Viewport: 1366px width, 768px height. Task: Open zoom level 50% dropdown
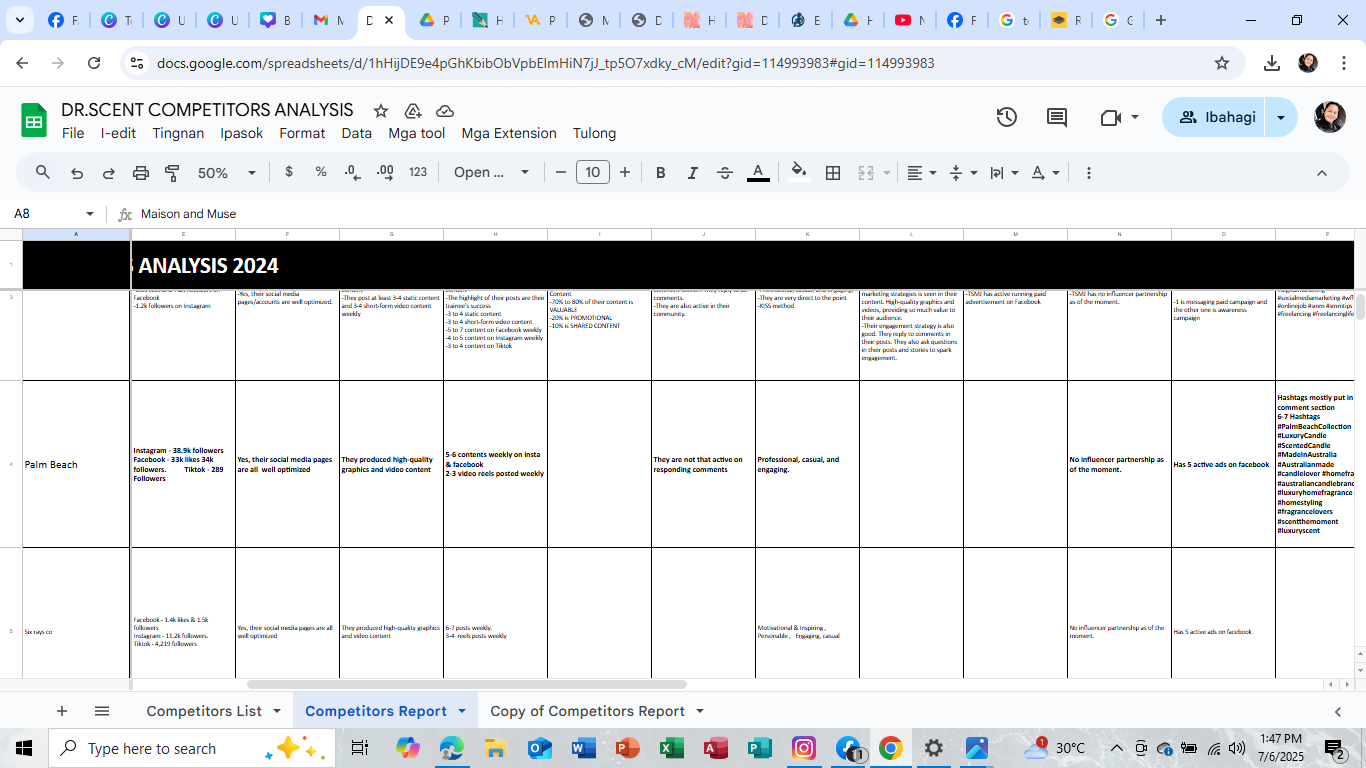click(227, 172)
